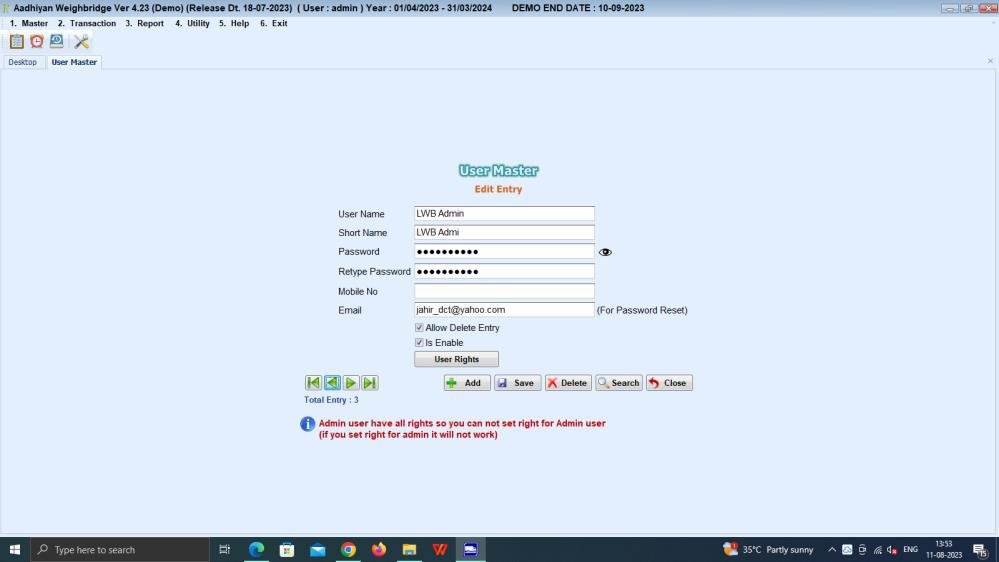999x562 pixels.
Task: Go to the next record
Action: [351, 383]
